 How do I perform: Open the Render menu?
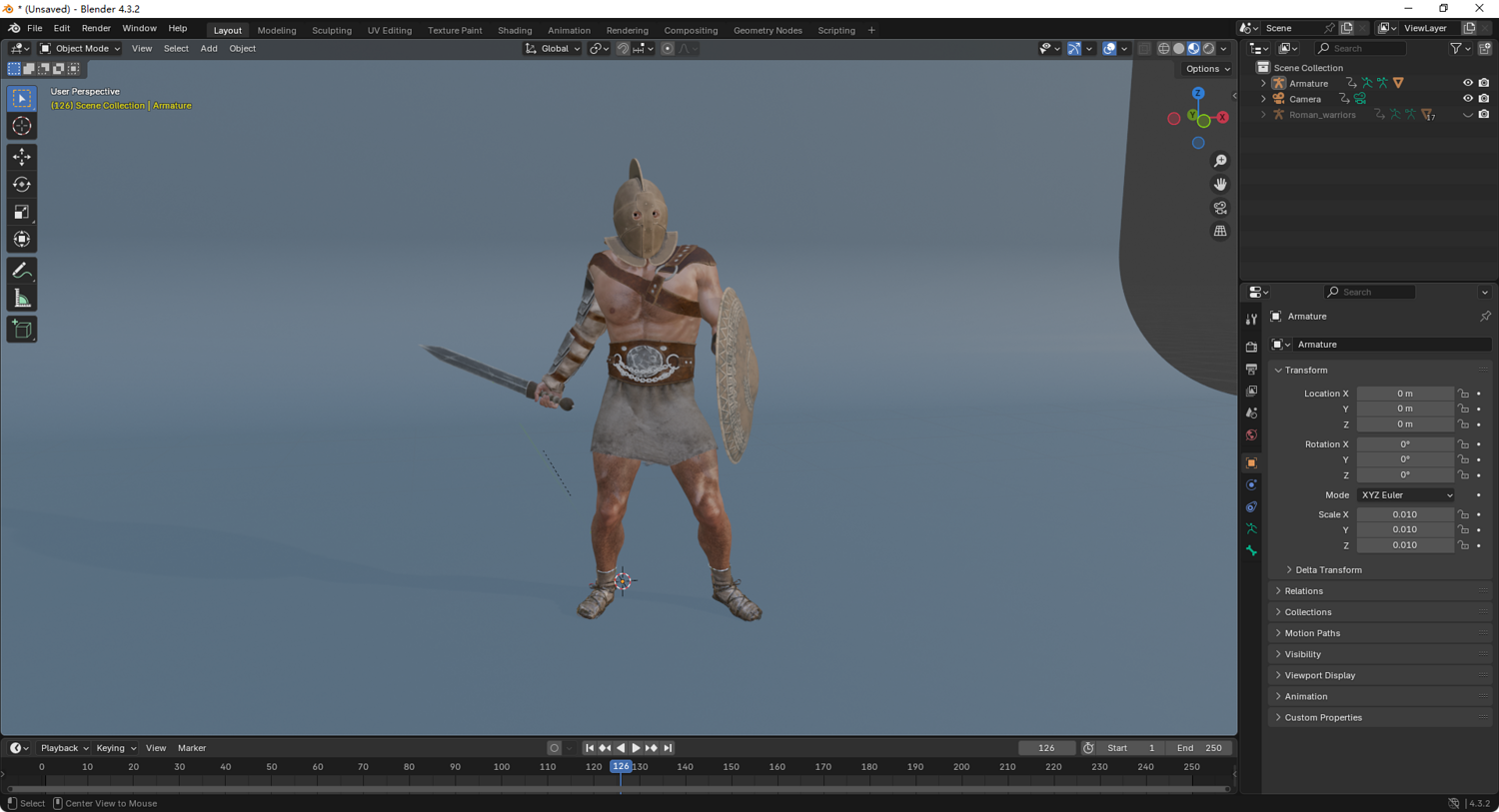96,29
